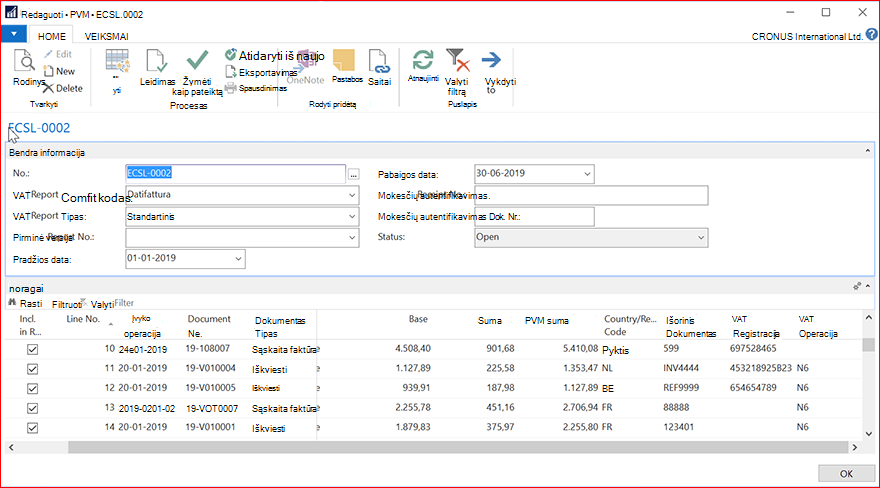880x488 pixels.
Task: Collapse the lines section chevron
Action: point(868,287)
